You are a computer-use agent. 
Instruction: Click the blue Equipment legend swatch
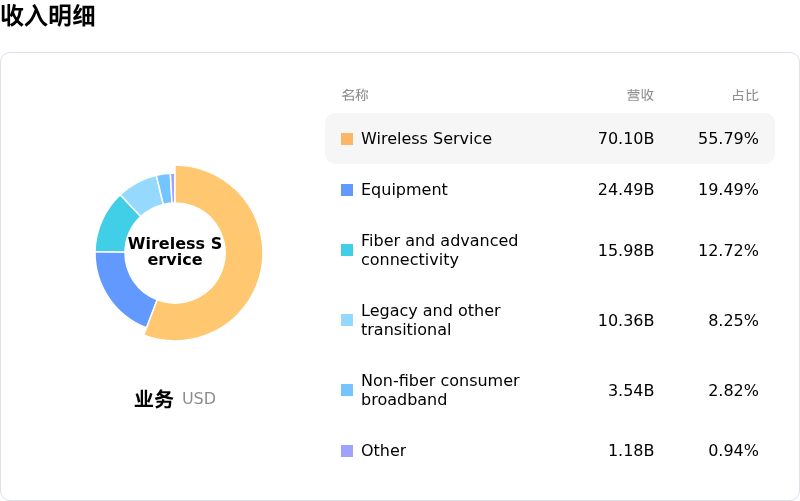[x=347, y=190]
